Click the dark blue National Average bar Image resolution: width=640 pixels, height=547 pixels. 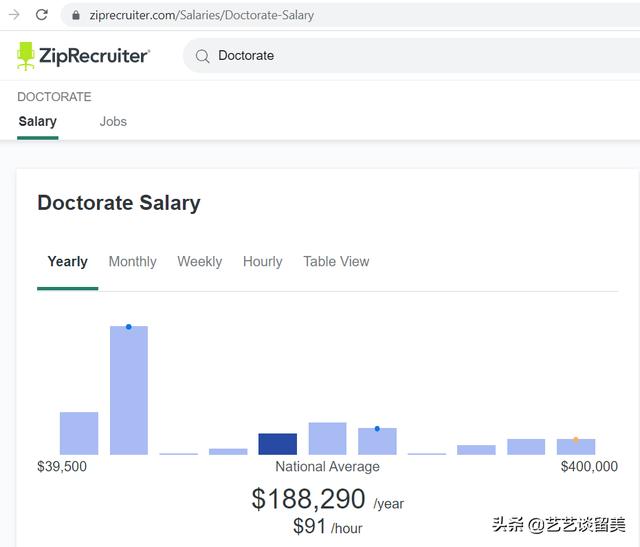pyautogui.click(x=277, y=444)
